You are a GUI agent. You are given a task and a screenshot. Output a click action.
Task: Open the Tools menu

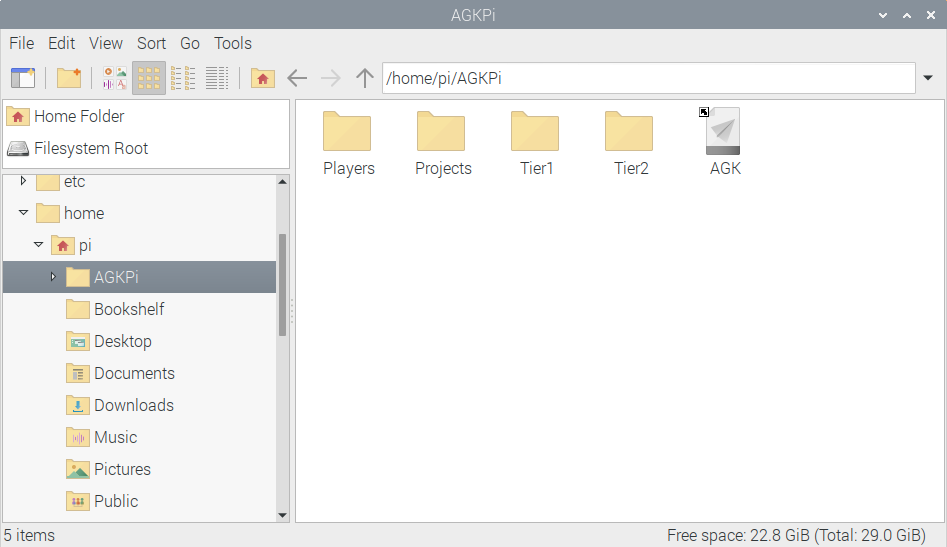(233, 43)
